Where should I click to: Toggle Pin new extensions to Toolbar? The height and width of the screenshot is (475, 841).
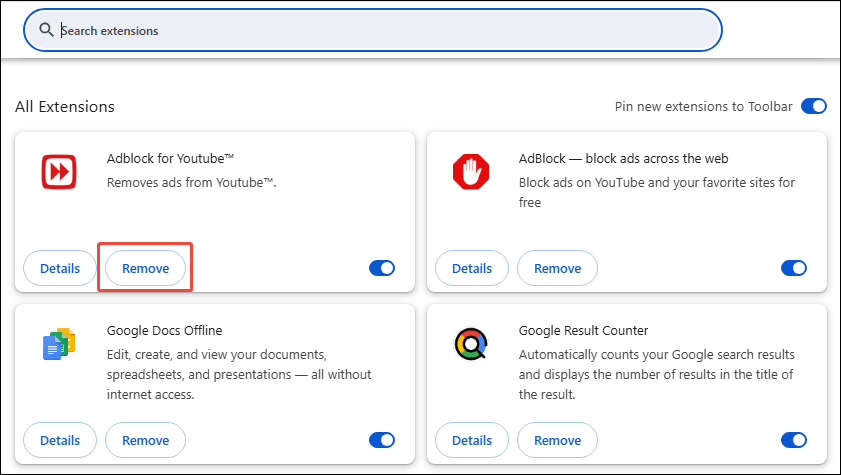click(x=814, y=106)
